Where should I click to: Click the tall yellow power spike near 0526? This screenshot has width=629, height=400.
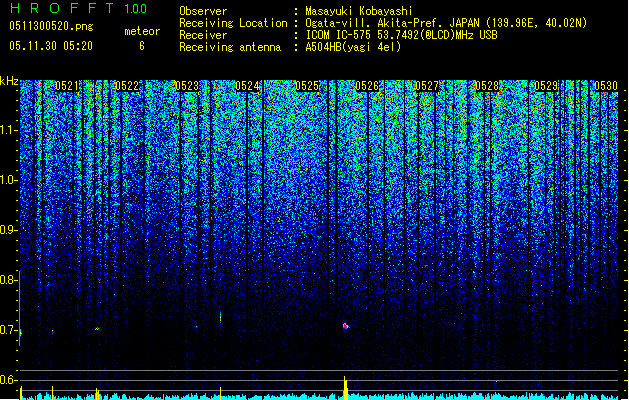345,388
